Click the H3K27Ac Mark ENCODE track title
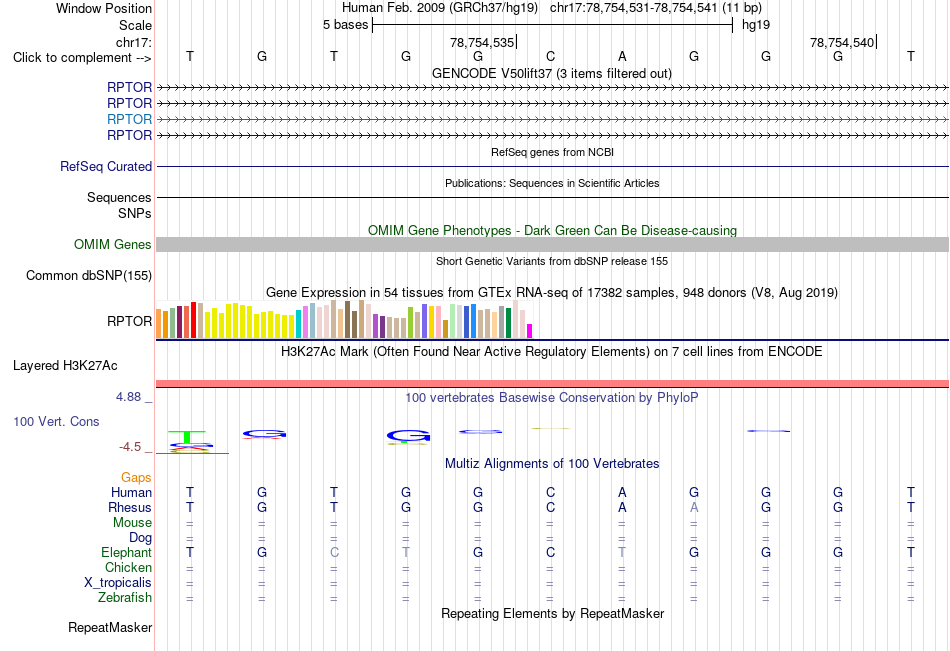950x651 pixels. point(551,352)
